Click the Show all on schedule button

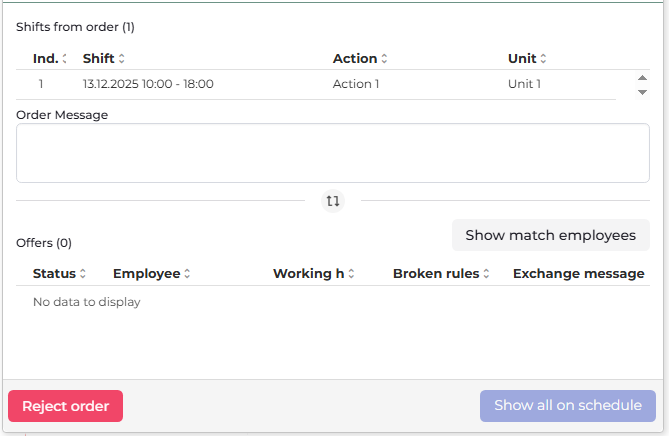568,406
